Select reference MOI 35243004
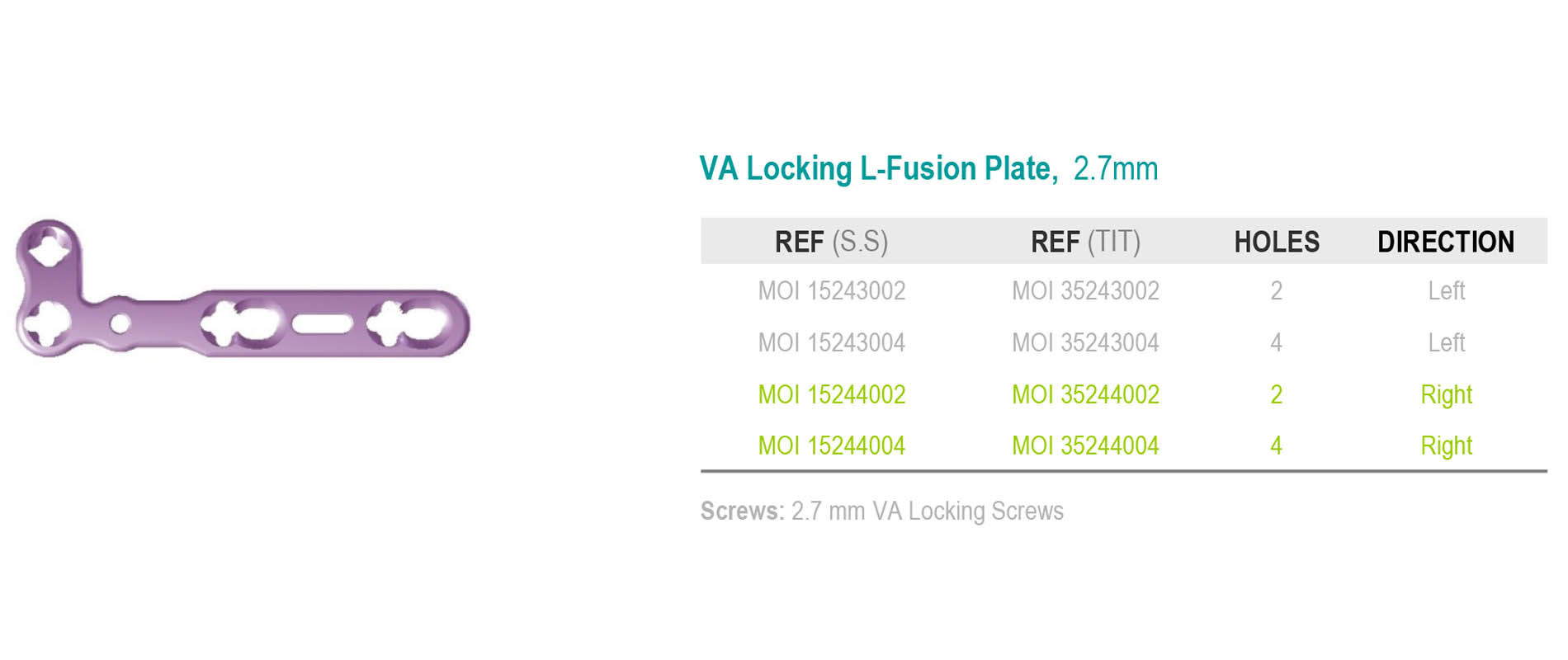The height and width of the screenshot is (660, 1568). (x=1085, y=342)
